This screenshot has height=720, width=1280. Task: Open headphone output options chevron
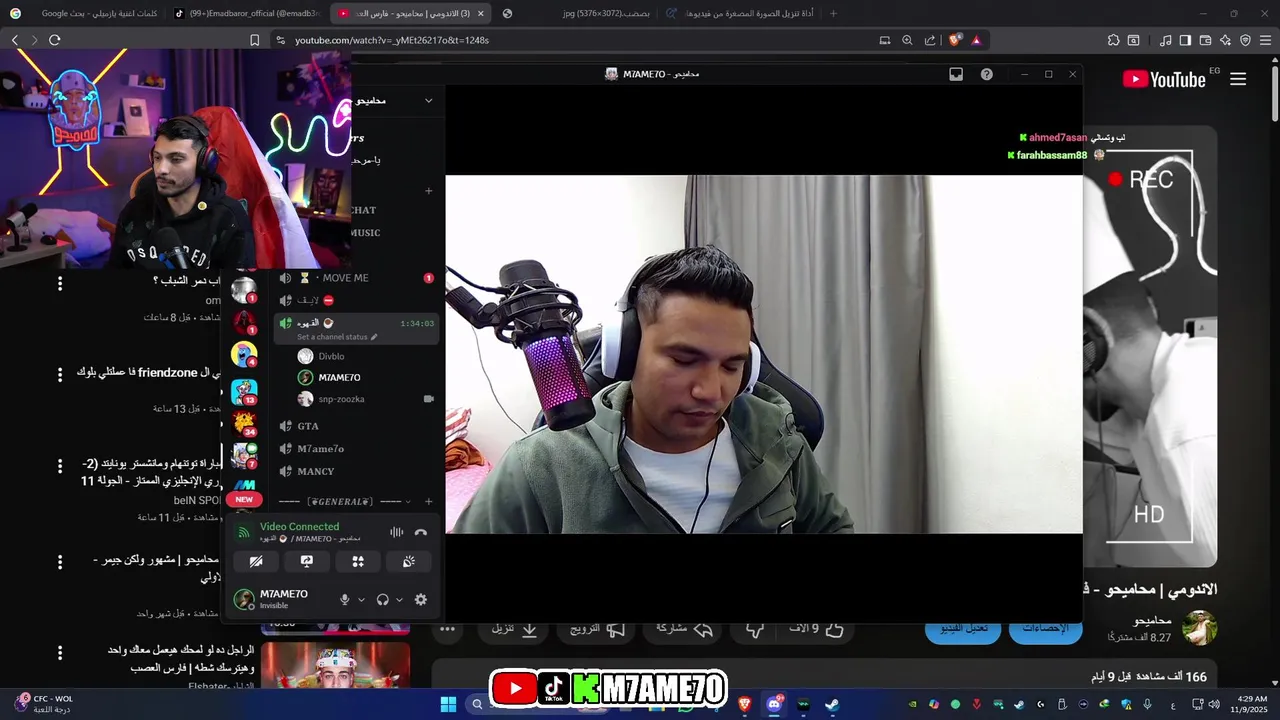pos(399,600)
